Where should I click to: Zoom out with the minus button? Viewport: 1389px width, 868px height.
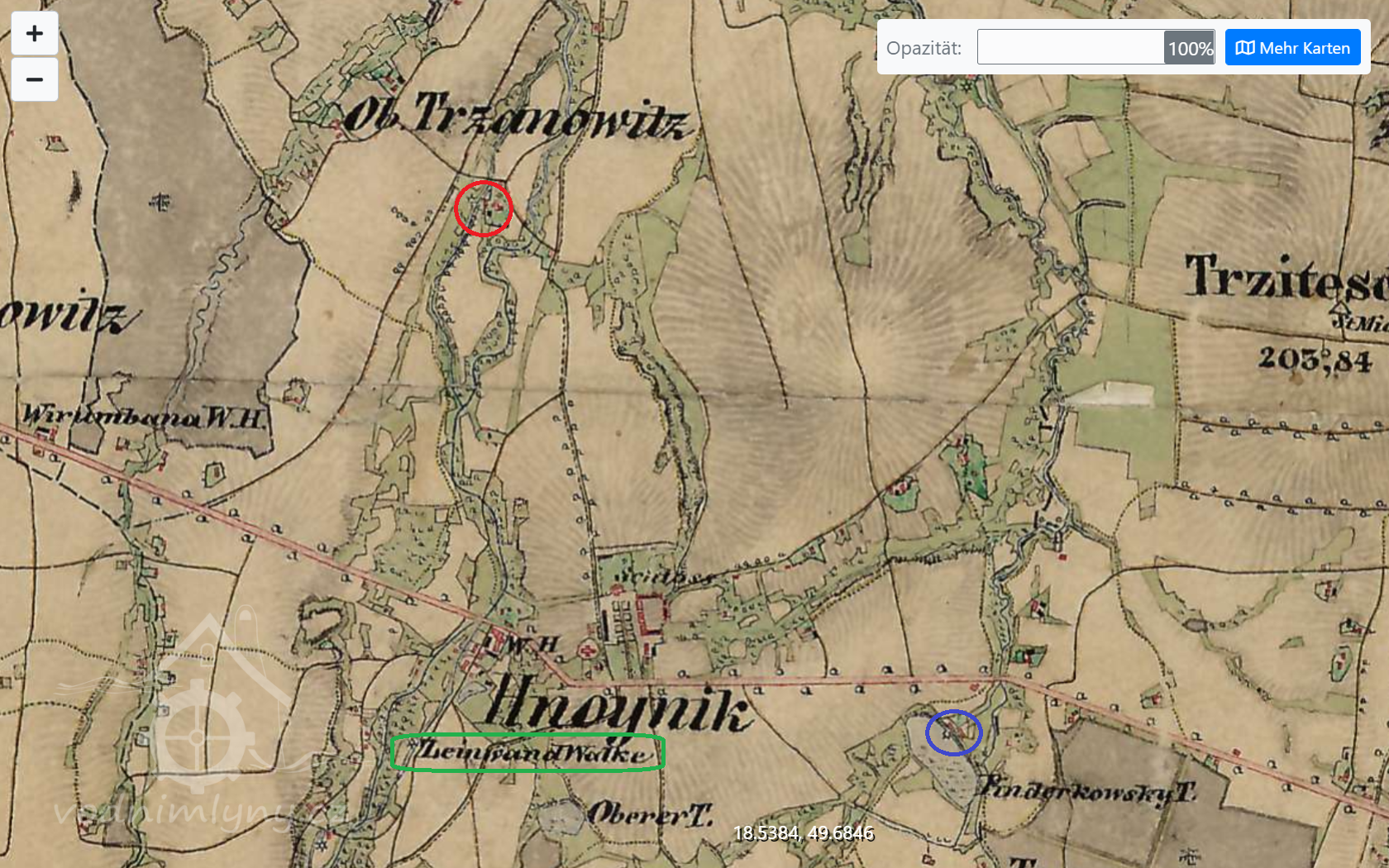coord(35,79)
